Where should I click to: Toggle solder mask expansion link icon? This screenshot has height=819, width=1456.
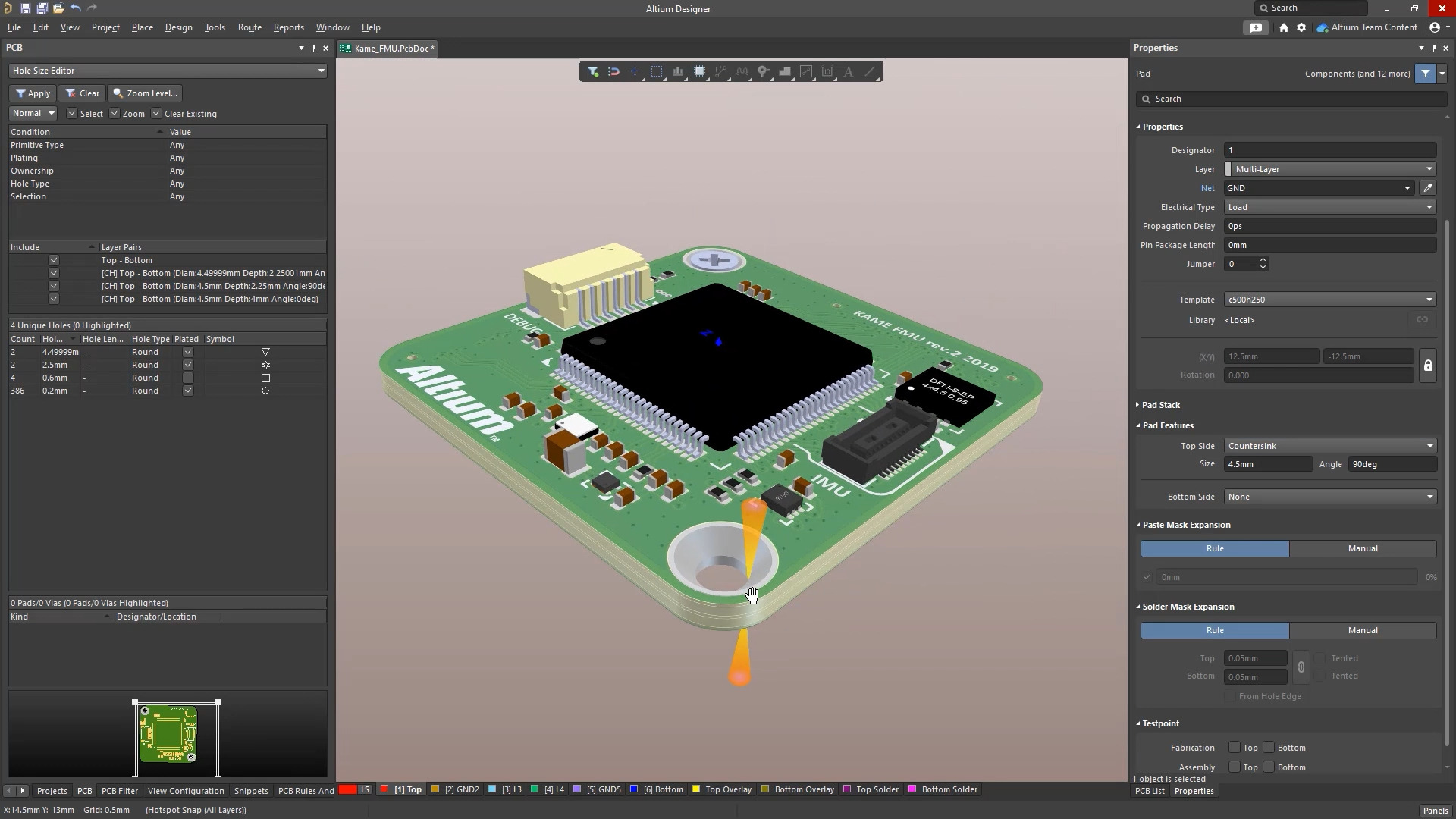[1301, 667]
